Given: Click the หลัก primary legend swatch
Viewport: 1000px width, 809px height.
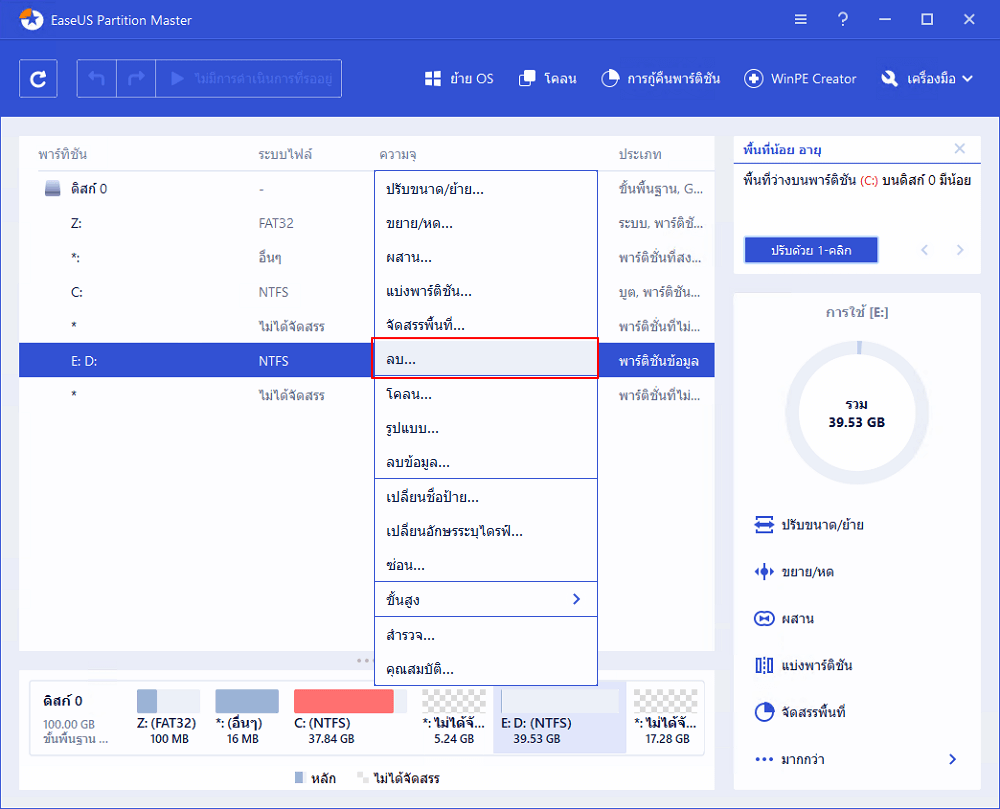Looking at the screenshot, I should 300,778.
